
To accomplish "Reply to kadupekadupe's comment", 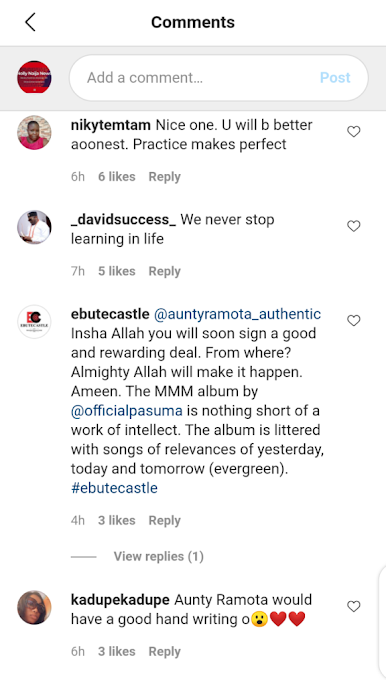I will (x=164, y=652).
